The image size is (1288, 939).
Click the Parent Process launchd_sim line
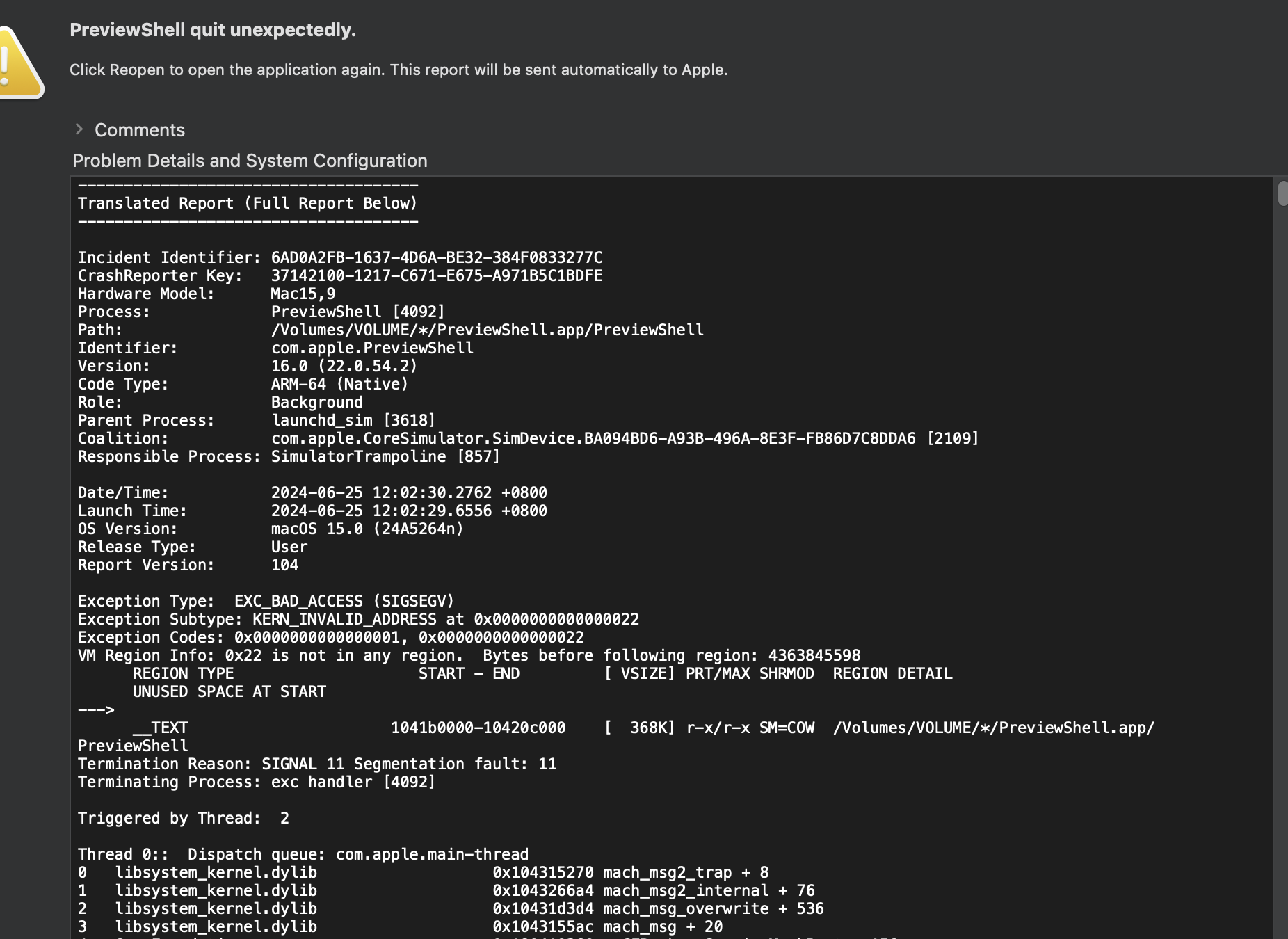[256, 420]
